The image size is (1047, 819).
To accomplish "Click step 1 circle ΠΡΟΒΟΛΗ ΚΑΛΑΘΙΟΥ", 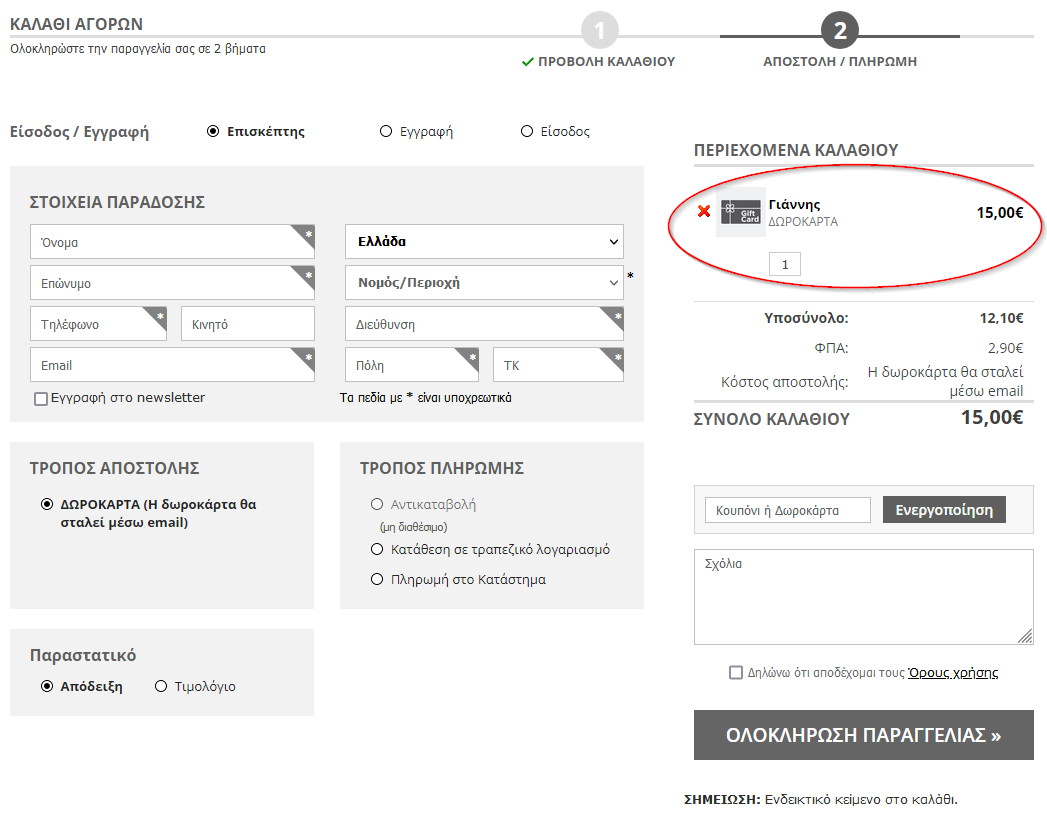I will tap(599, 31).
